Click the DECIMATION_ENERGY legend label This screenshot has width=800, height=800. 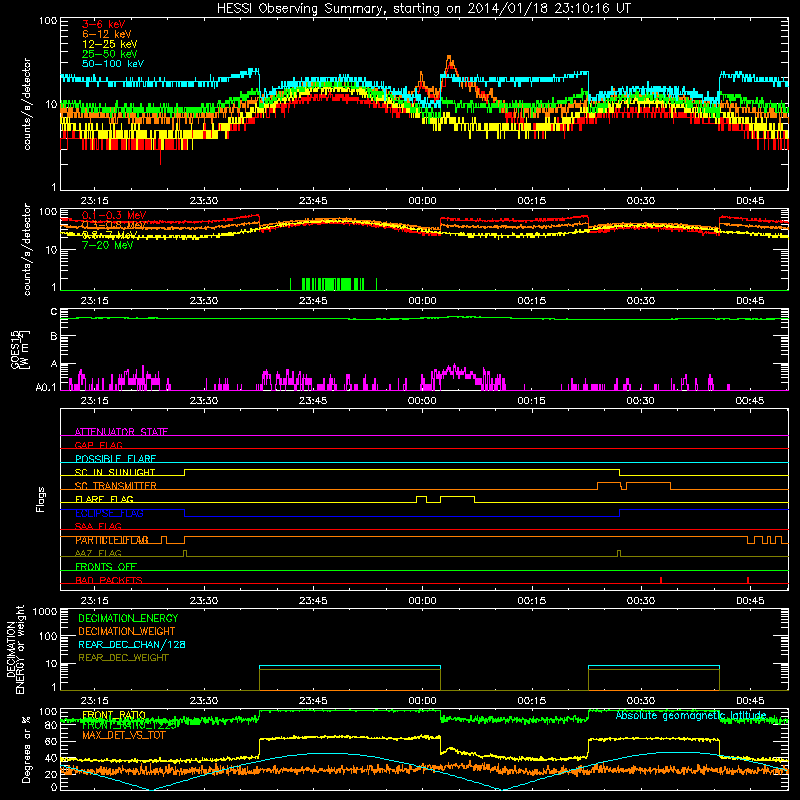[x=128, y=618]
